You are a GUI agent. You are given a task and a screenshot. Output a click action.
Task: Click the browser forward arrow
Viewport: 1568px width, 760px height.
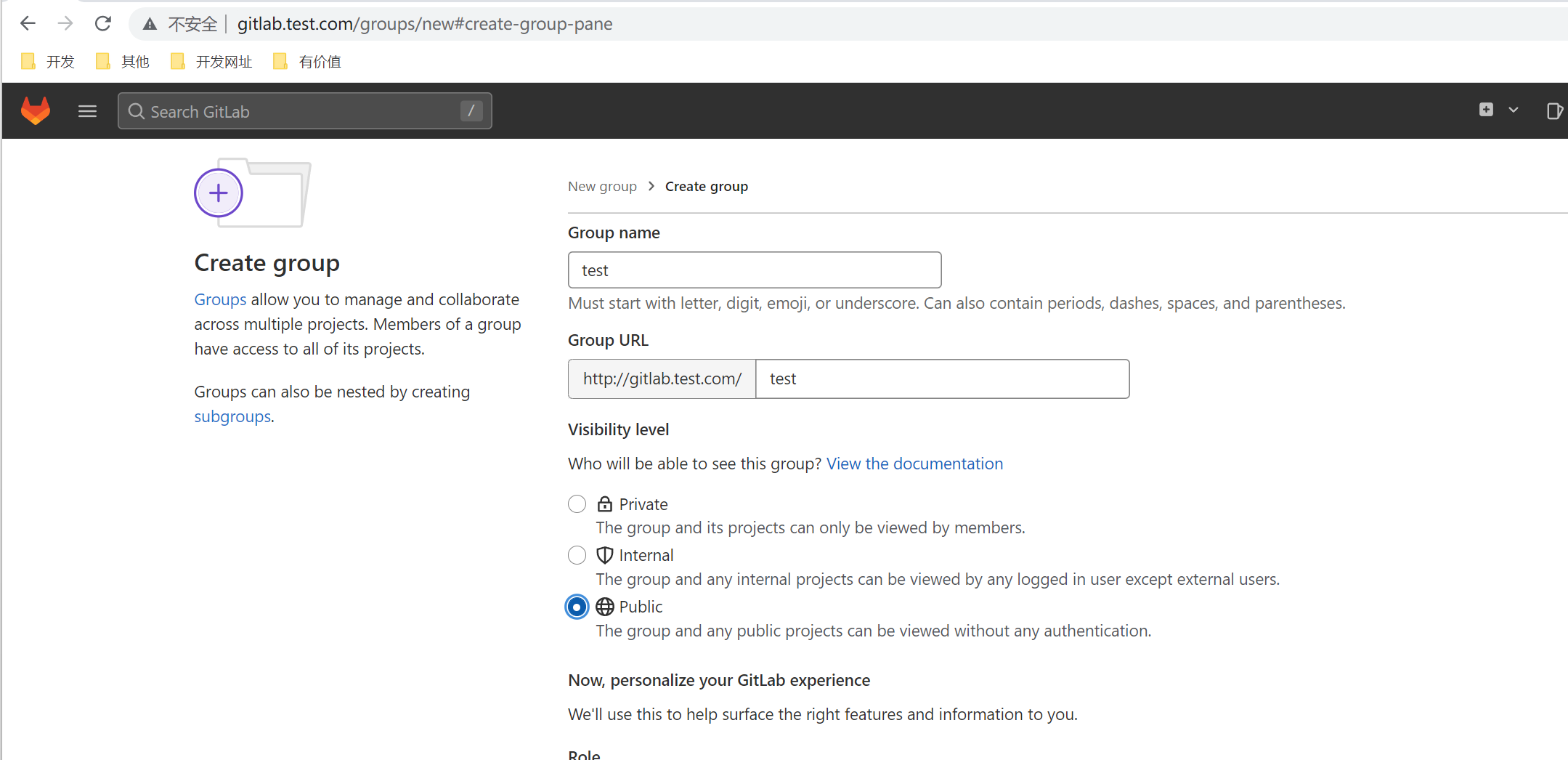pos(65,24)
